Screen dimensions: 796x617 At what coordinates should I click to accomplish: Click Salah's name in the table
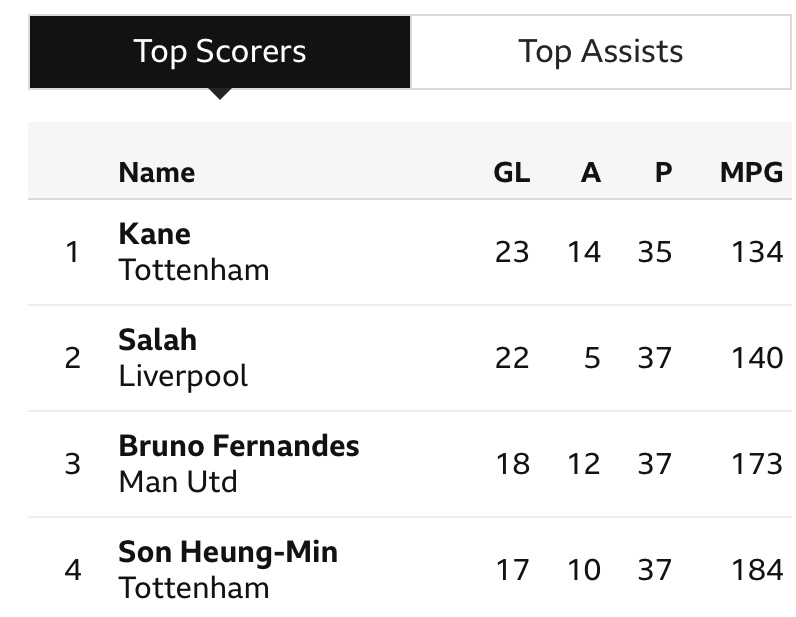(157, 339)
